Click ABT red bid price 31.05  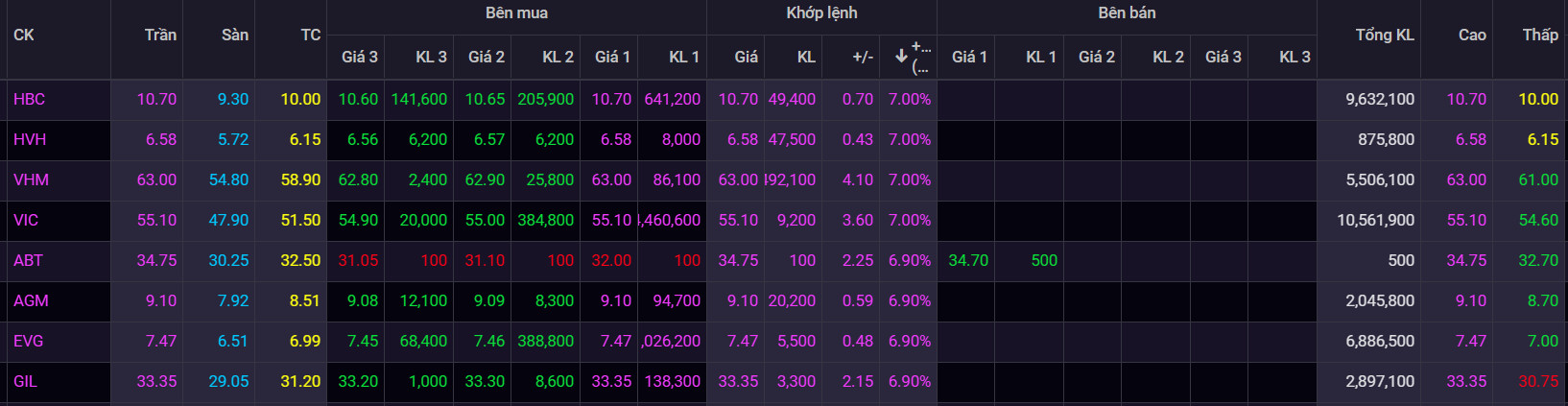point(358,260)
